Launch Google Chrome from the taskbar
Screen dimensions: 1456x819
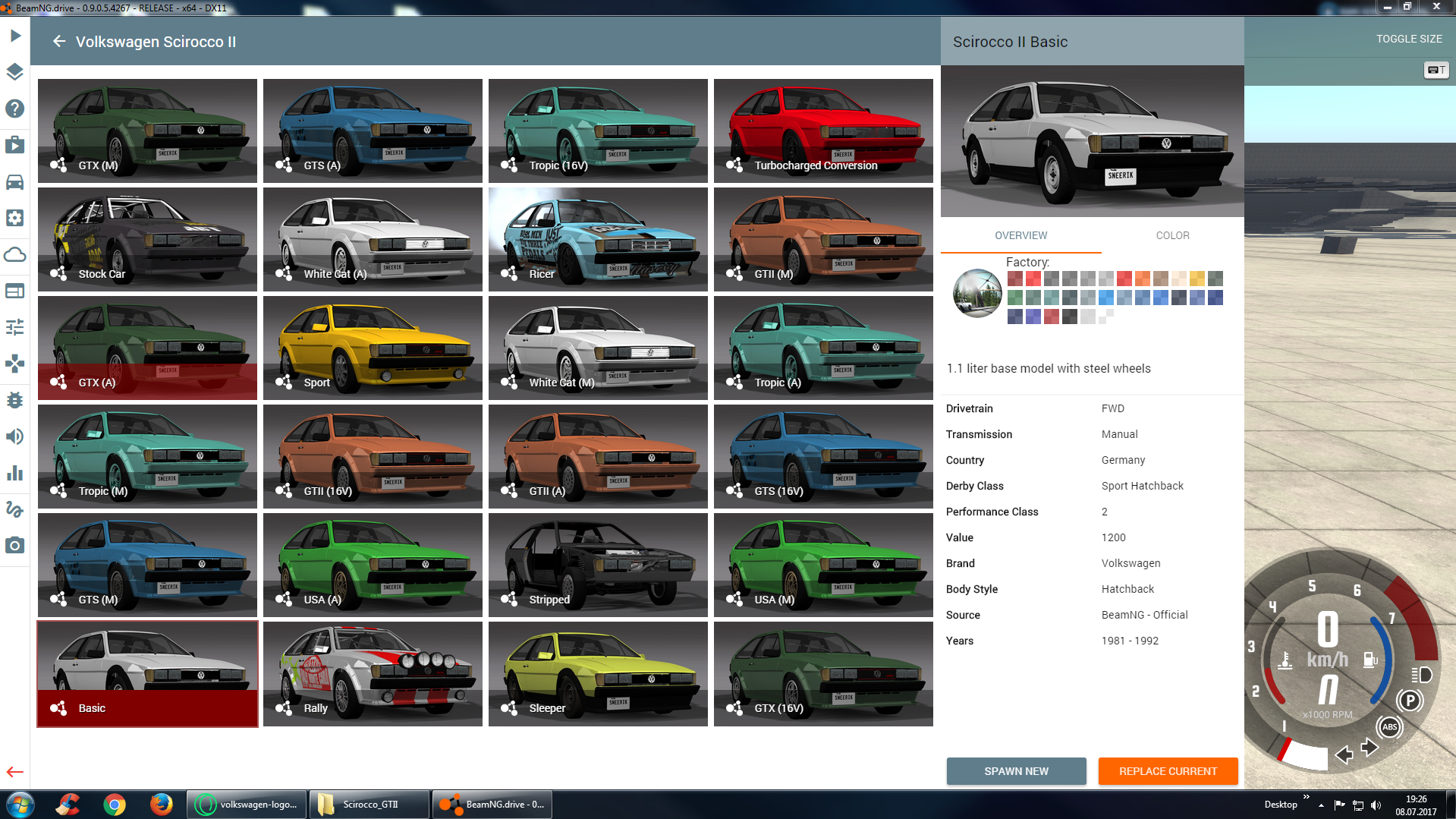115,805
